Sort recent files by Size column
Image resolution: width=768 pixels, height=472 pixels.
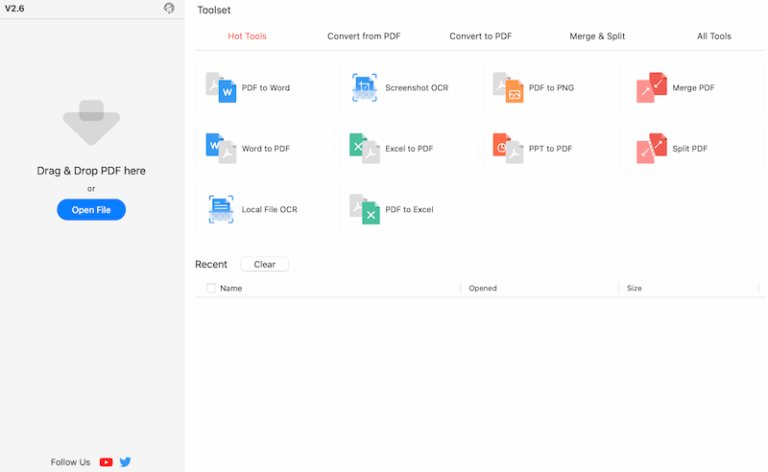634,288
